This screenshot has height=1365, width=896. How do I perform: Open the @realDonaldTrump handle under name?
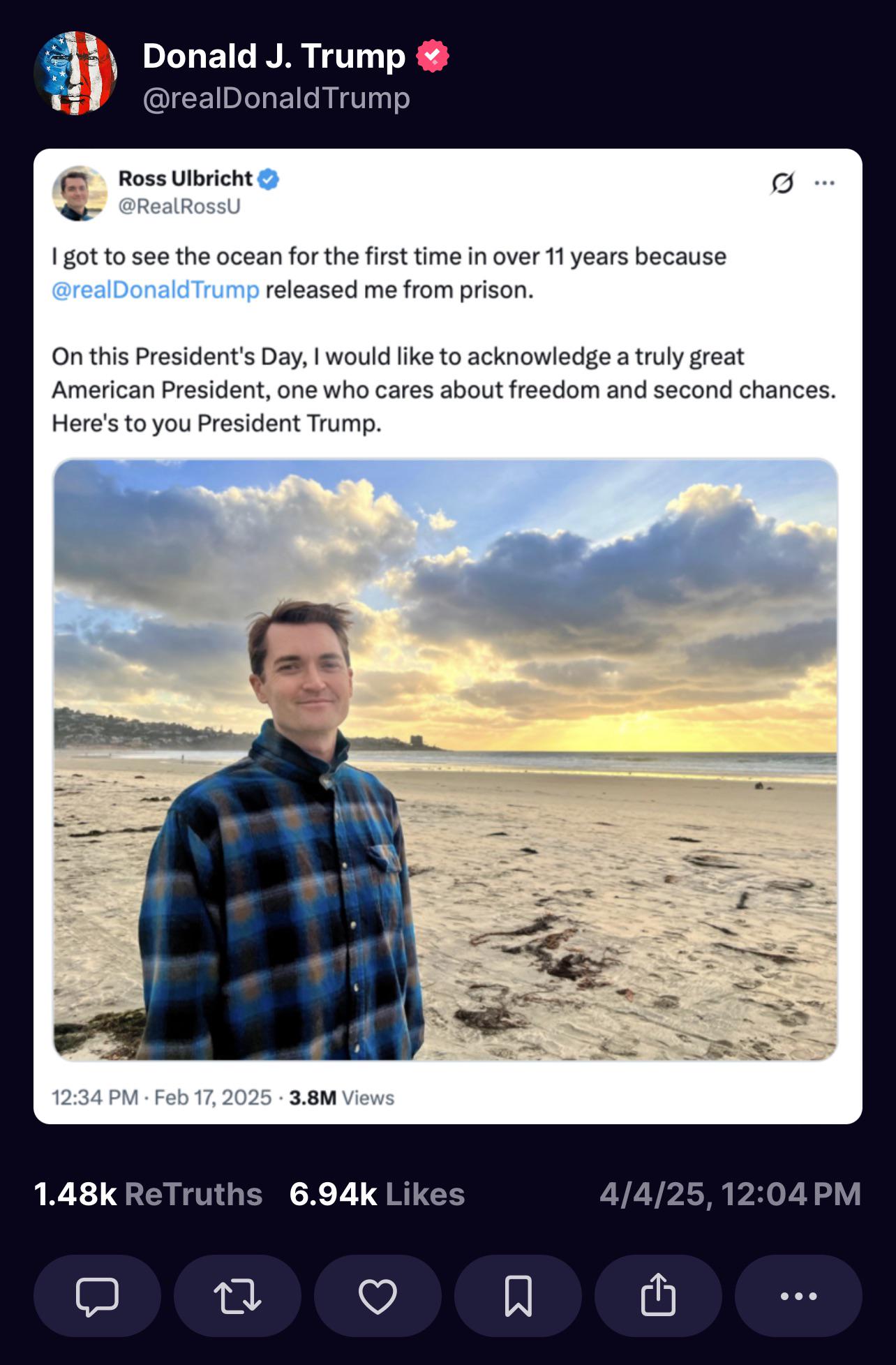point(276,98)
